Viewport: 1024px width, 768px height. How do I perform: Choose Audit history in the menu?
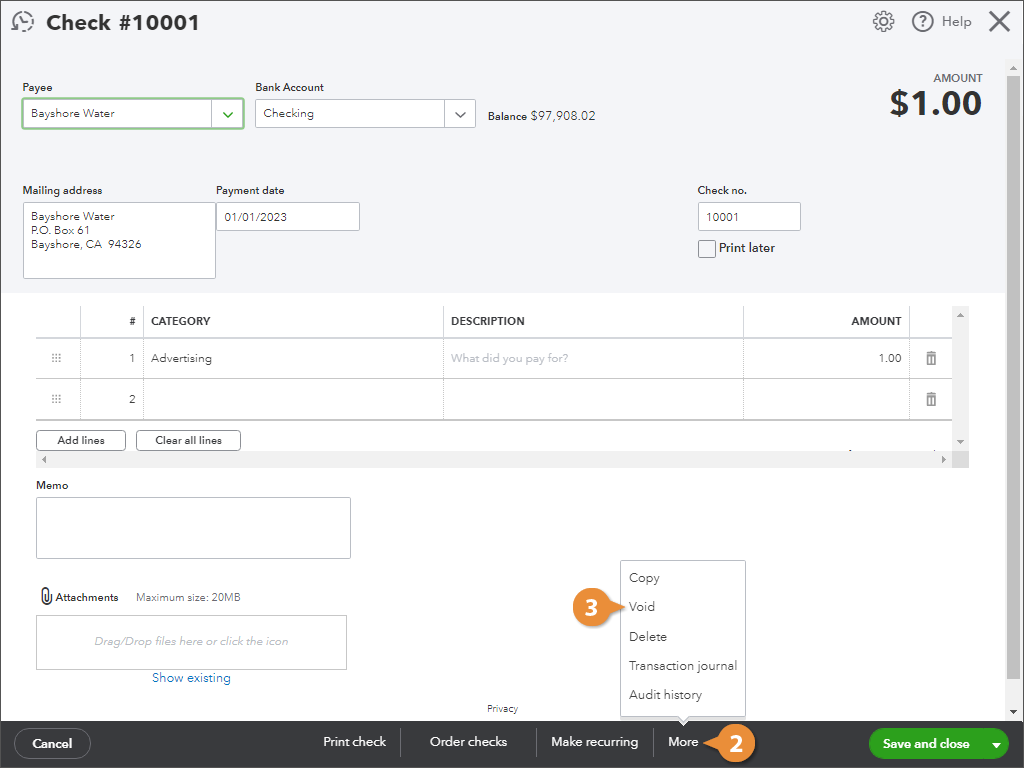pos(665,695)
